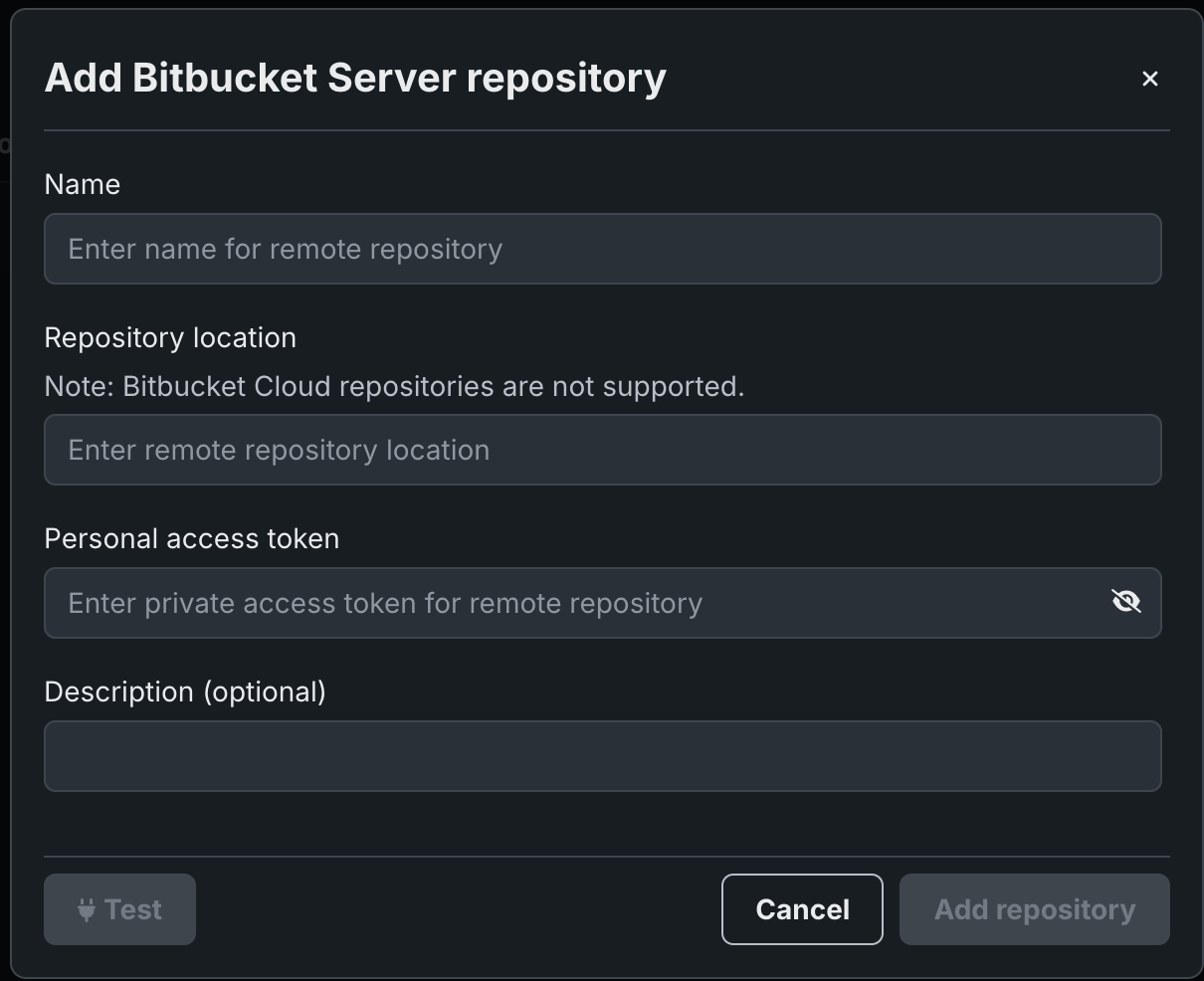Click the Description (optional) label
This screenshot has height=981, width=1204.
185,691
